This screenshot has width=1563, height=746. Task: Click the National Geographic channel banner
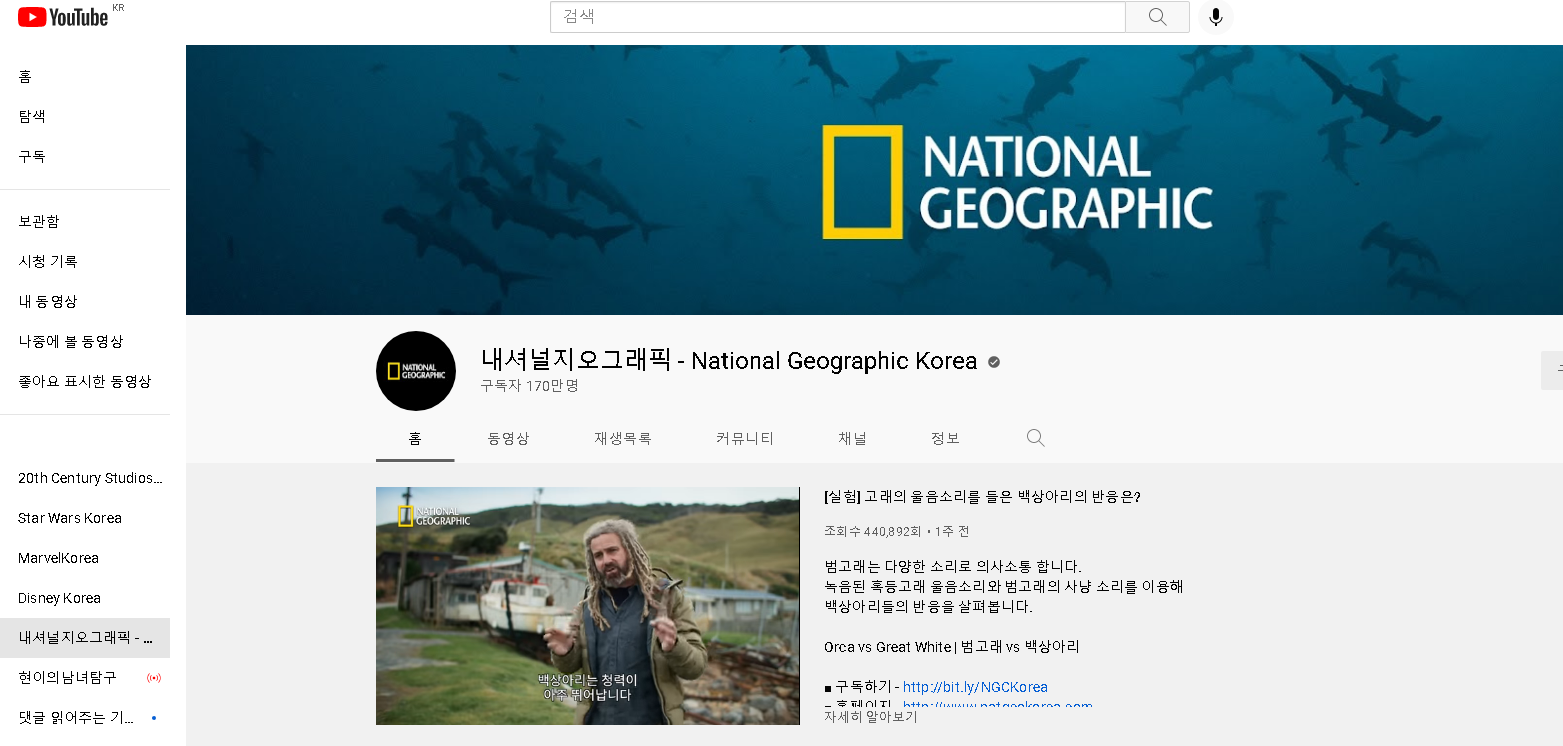[874, 180]
